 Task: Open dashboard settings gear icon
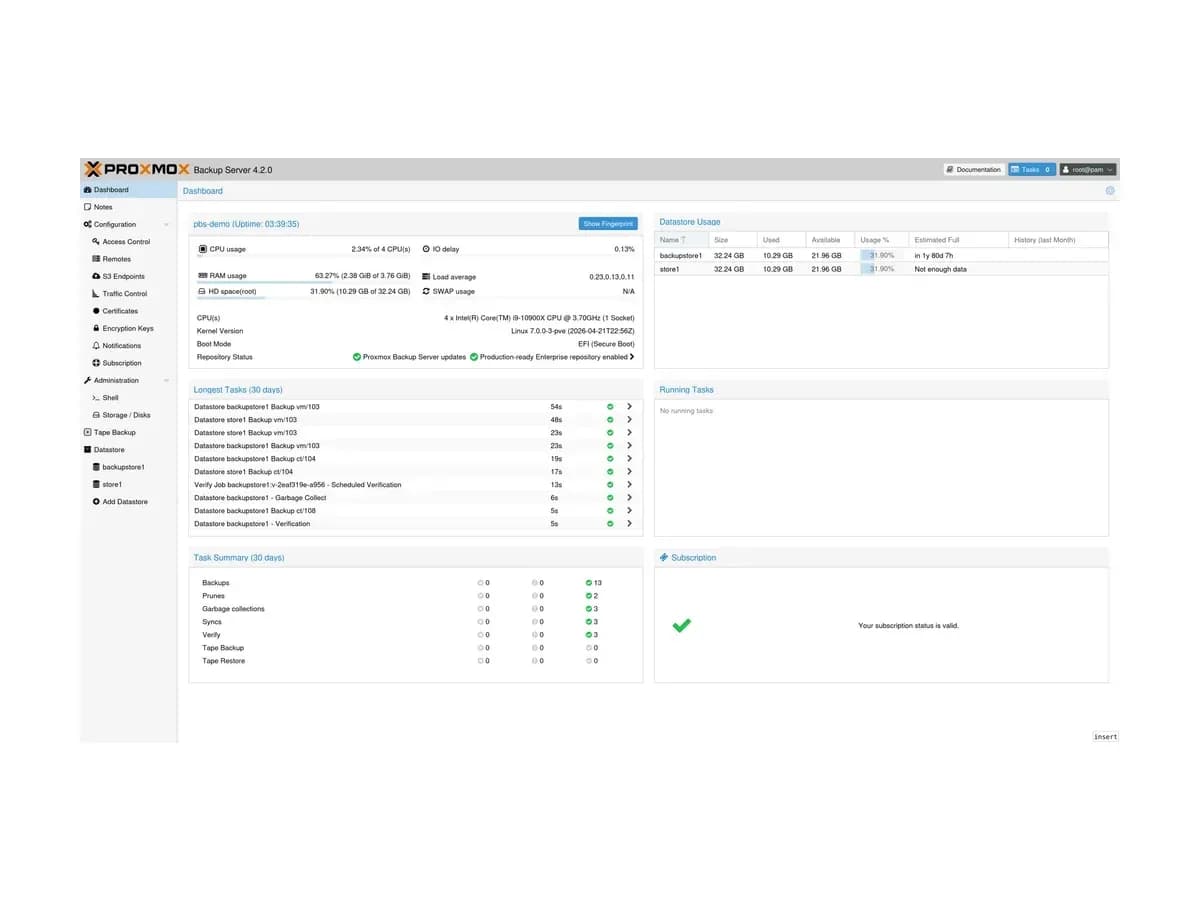(x=1110, y=191)
